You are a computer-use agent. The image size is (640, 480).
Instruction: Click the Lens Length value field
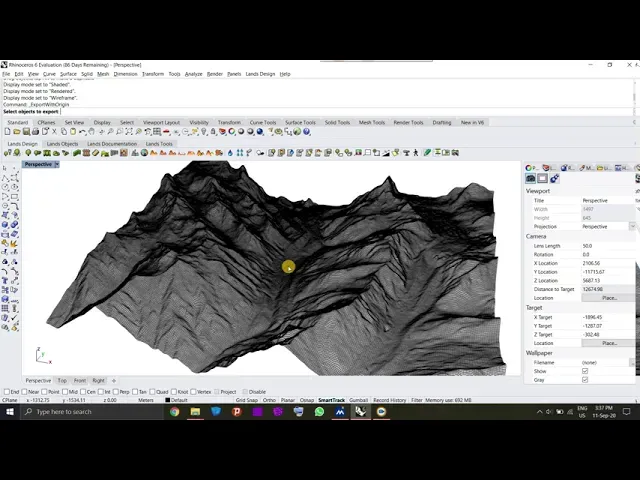pos(605,246)
